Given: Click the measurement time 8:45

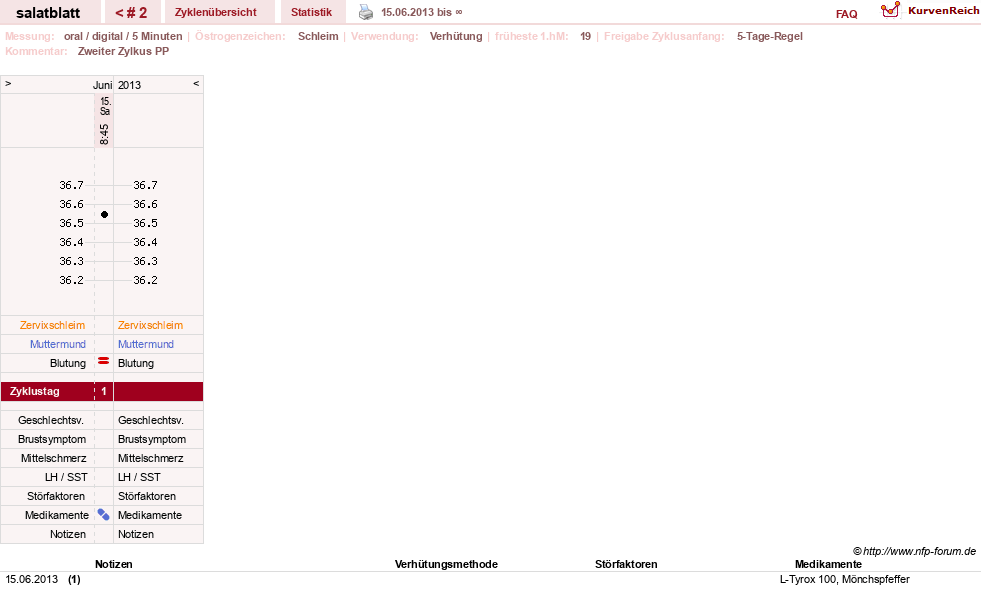Looking at the screenshot, I should pos(104,134).
